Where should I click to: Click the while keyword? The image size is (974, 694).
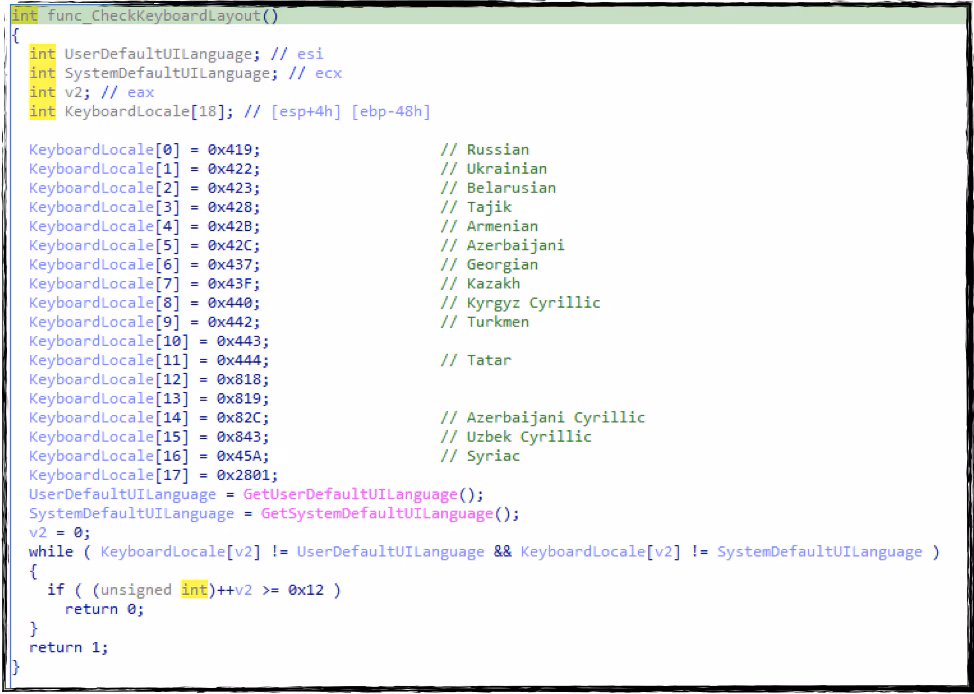(x=50, y=552)
